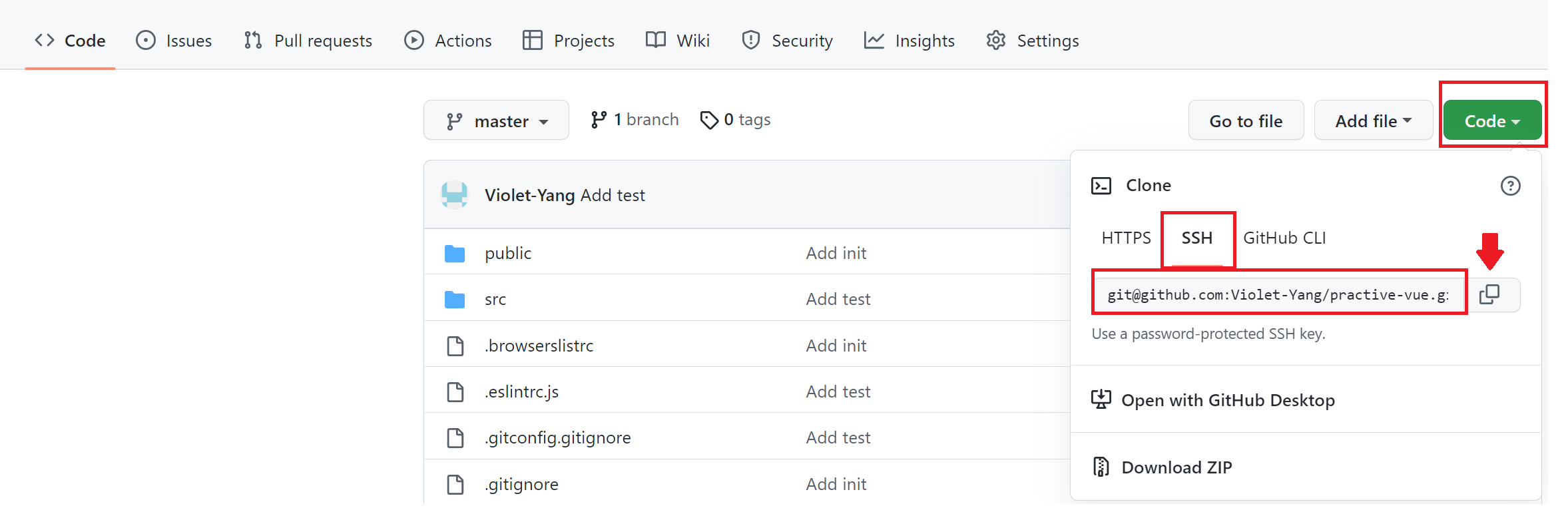Go to the Insights tab
This screenshot has width=1568, height=528.
pos(910,41)
